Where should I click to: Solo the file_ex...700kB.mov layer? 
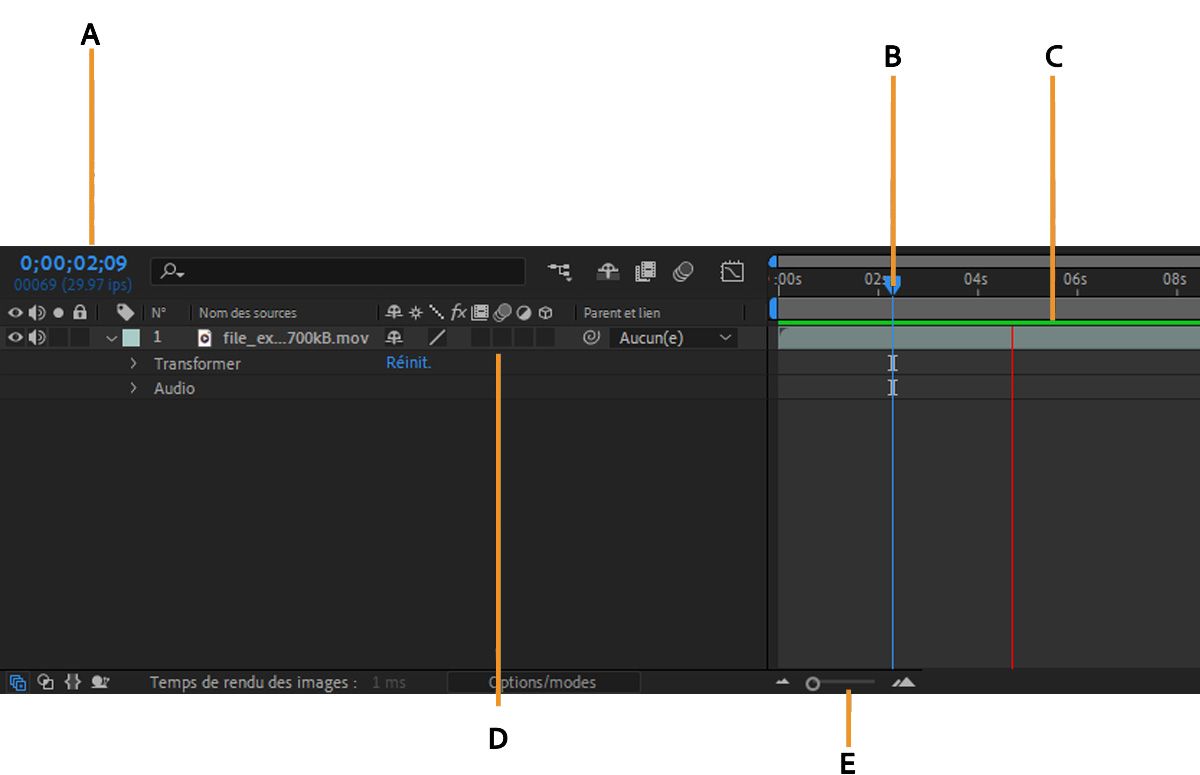tap(58, 338)
